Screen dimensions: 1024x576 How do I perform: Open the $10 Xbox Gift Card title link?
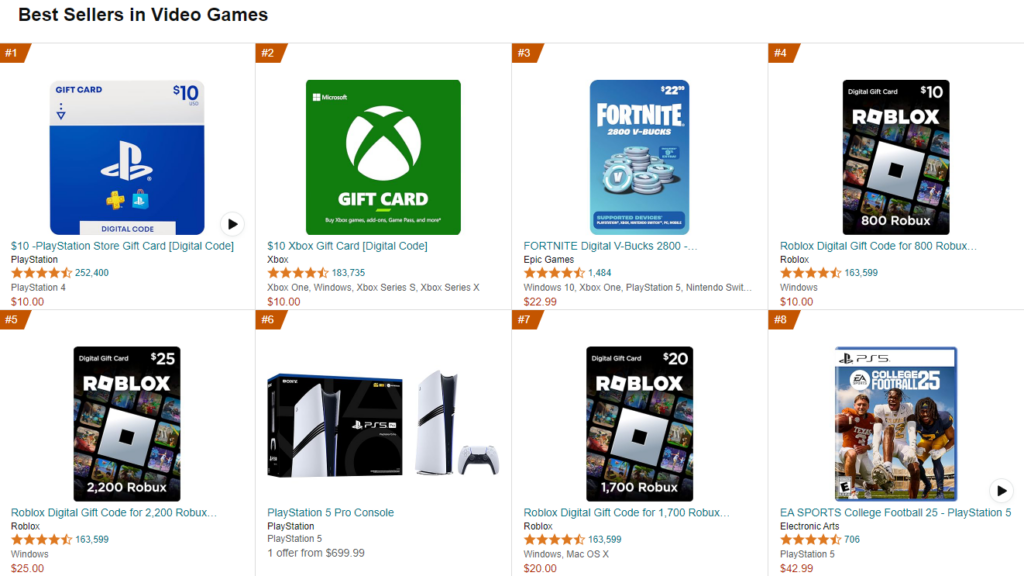point(347,246)
